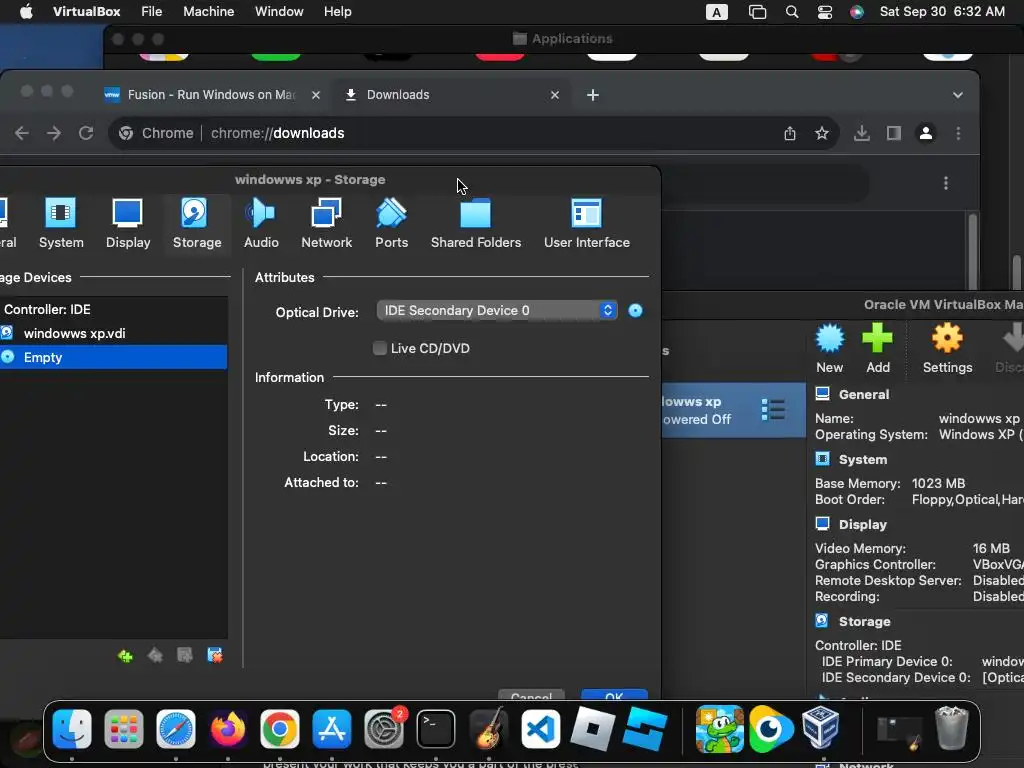The width and height of the screenshot is (1024, 768).
Task: Close the Fusion tab
Action: coord(315,95)
